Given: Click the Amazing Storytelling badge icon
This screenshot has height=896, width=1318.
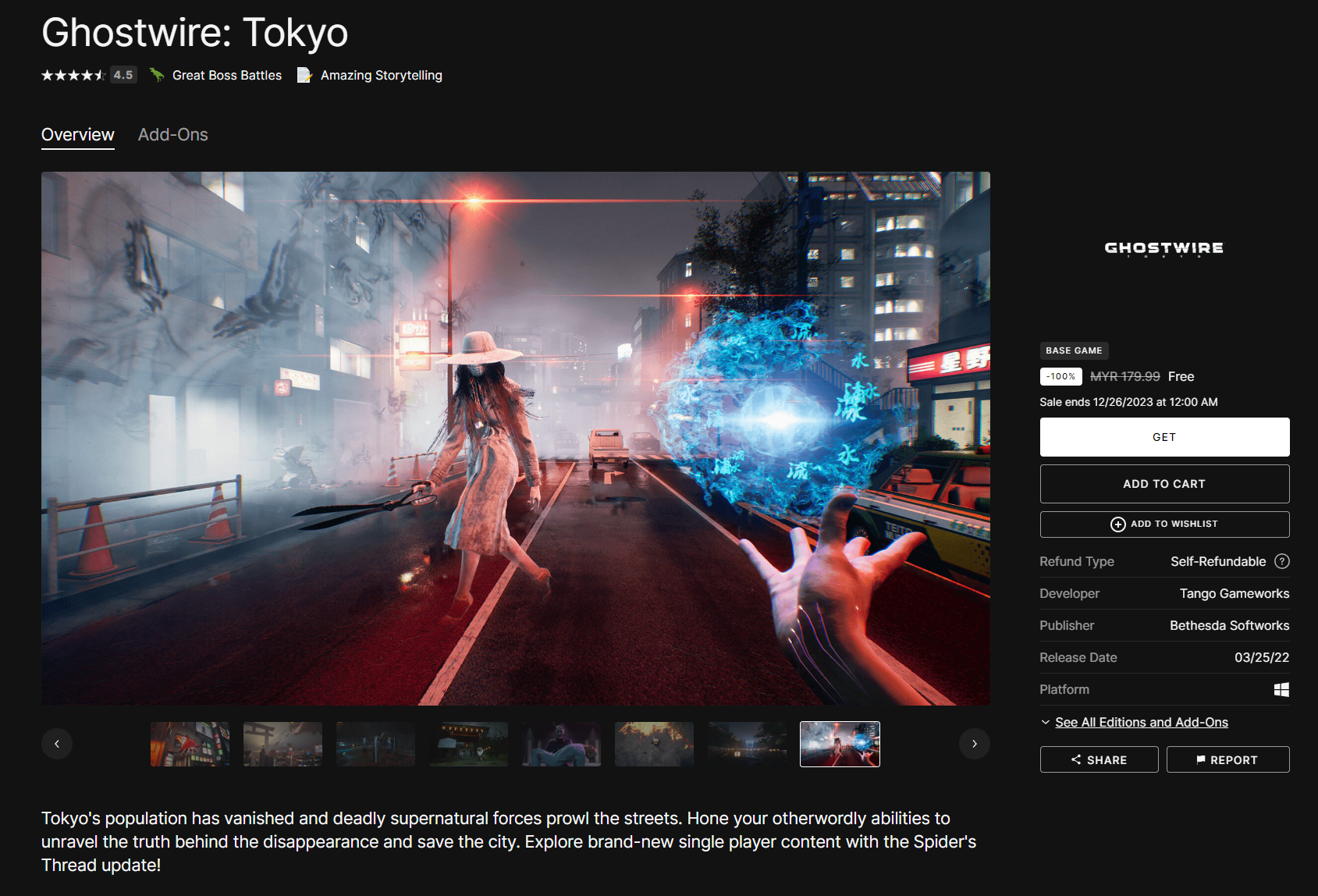Looking at the screenshot, I should (x=304, y=75).
